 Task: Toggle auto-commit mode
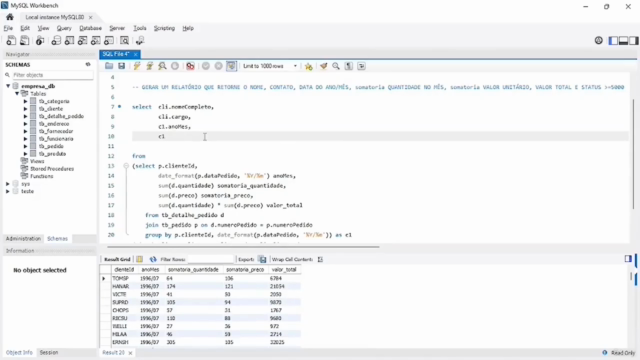[x=231, y=66]
